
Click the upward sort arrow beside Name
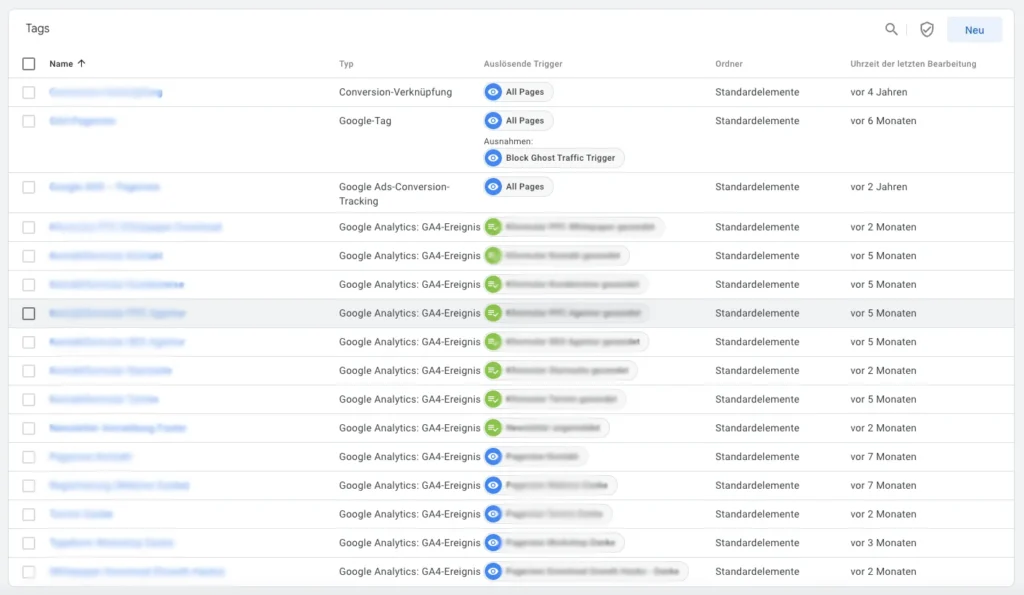click(x=82, y=64)
